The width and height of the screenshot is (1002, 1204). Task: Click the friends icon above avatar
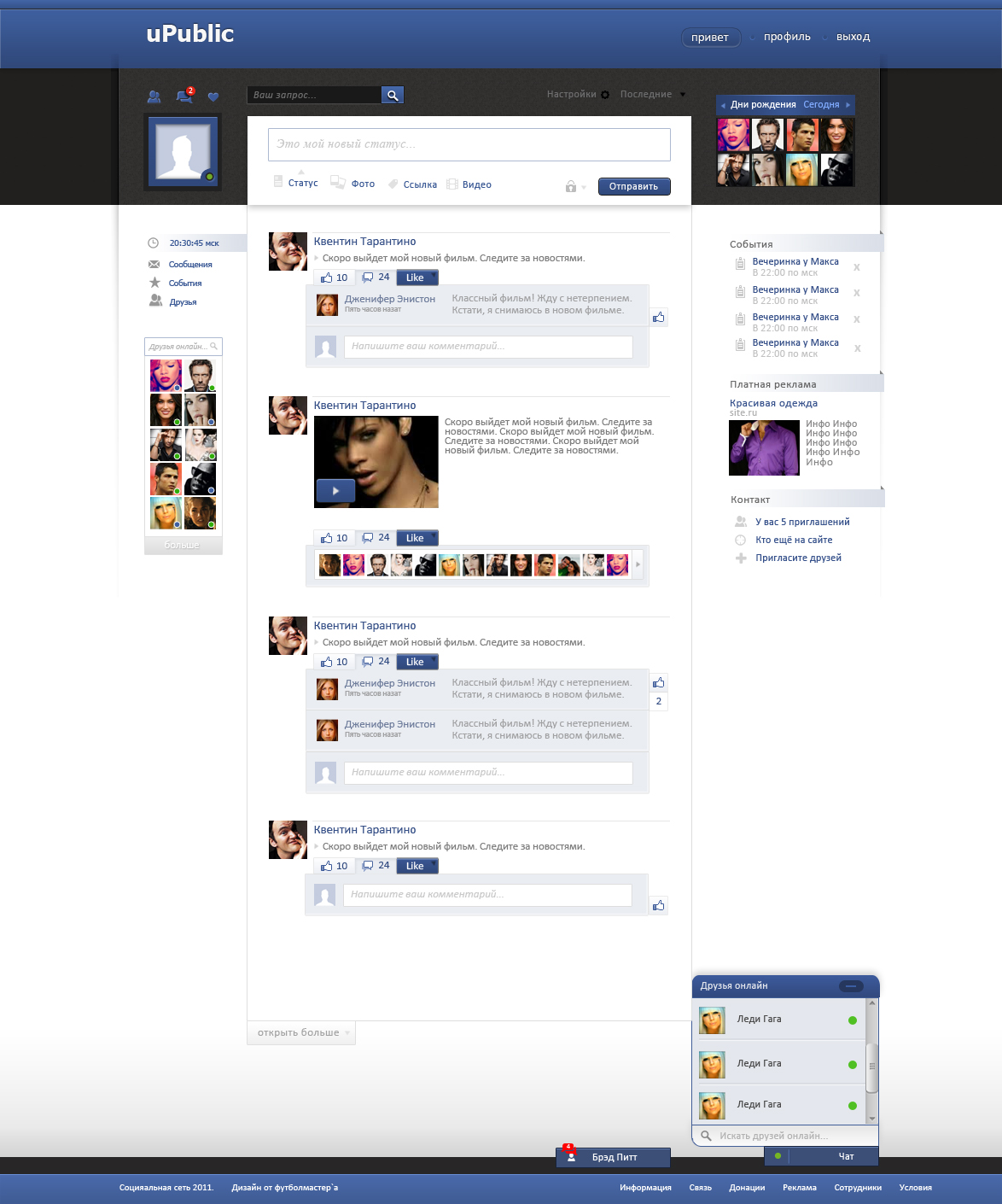tap(154, 96)
